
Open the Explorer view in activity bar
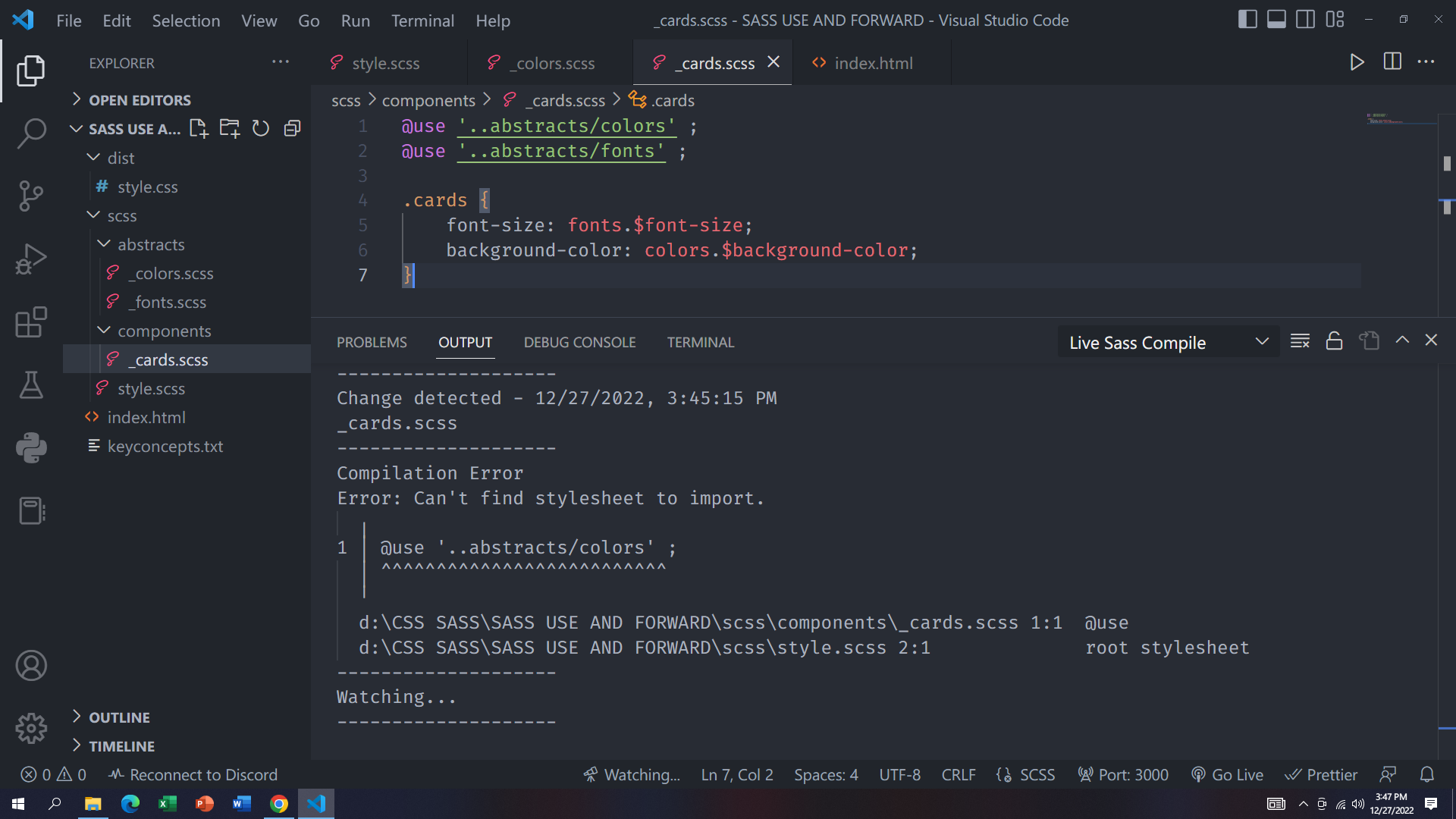pos(31,71)
